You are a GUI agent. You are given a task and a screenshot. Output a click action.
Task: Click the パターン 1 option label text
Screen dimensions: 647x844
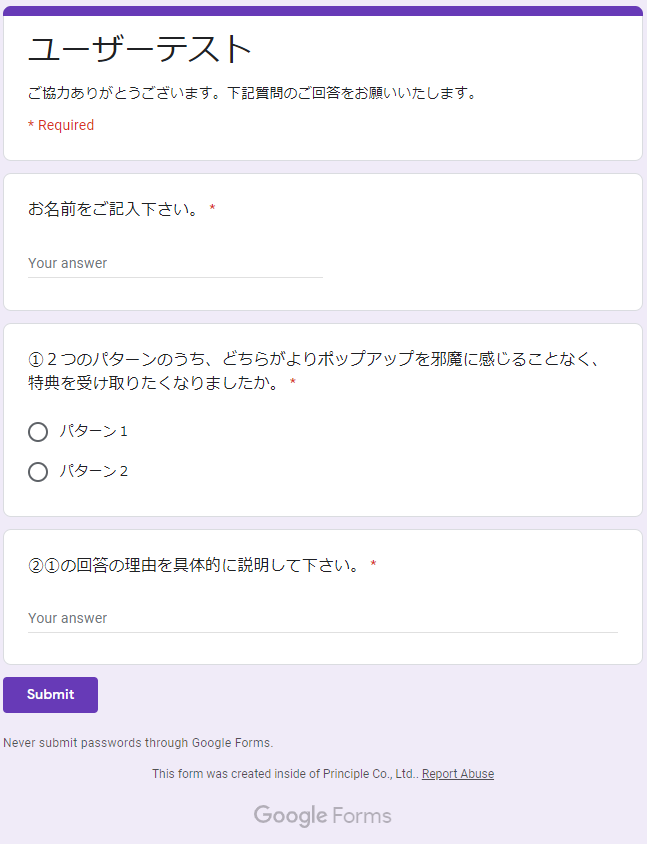point(93,432)
